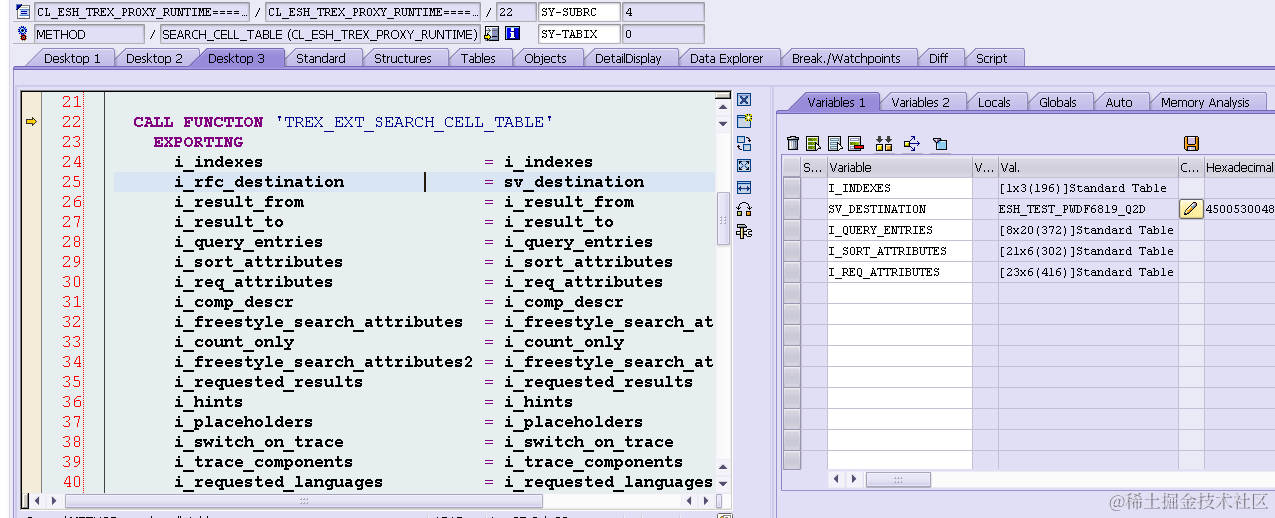1275x518 pixels.
Task: Click the SY-TABIX field
Action: [x=578, y=34]
